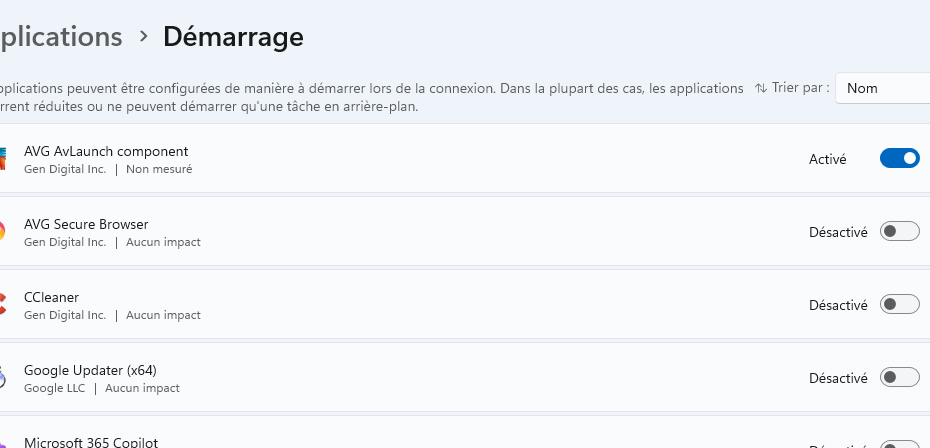Click the Désactivé label next to CCleaner
Image resolution: width=930 pixels, height=448 pixels.
pos(838,305)
